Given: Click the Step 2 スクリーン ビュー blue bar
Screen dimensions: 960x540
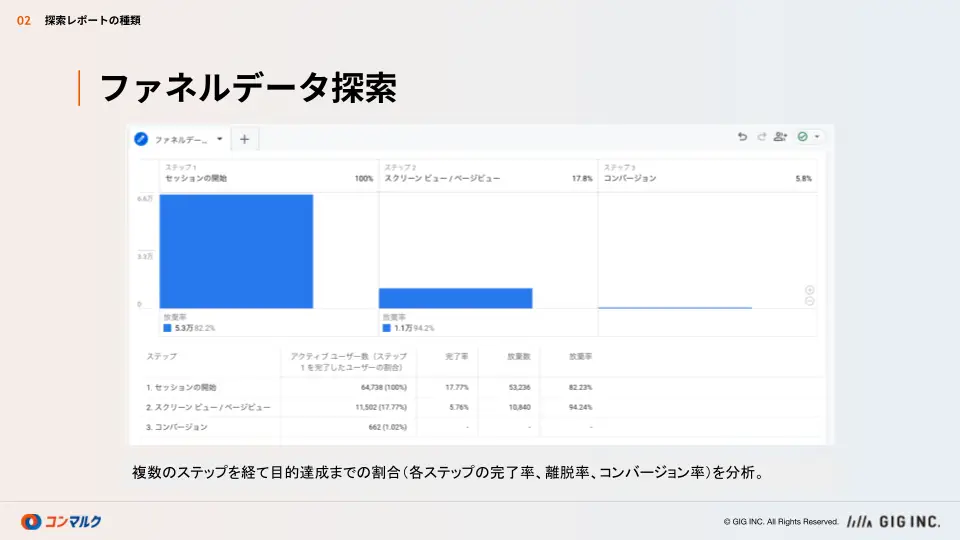Looking at the screenshot, I should (456, 298).
